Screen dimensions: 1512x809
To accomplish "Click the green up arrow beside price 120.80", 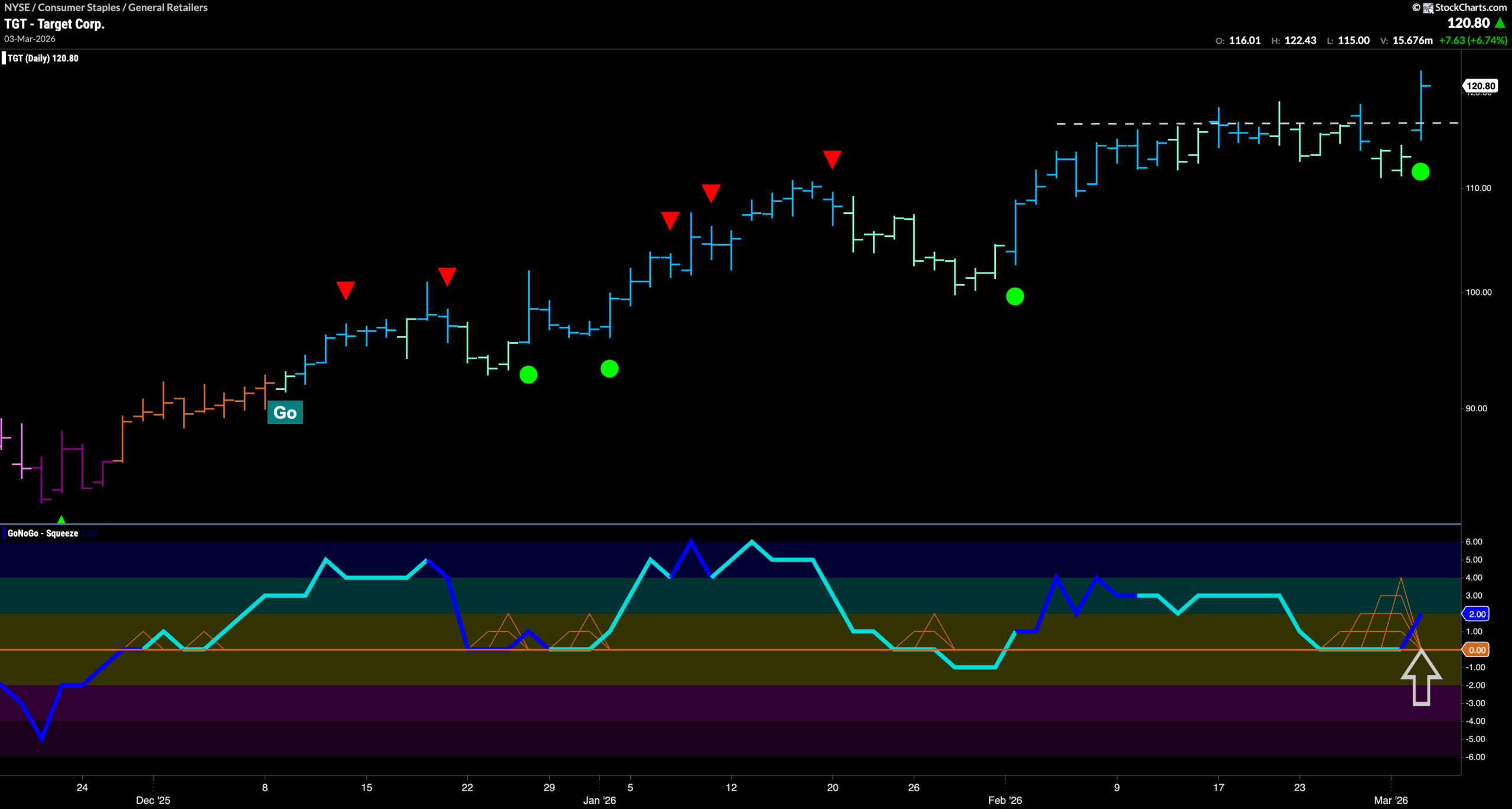I will pos(1500,22).
